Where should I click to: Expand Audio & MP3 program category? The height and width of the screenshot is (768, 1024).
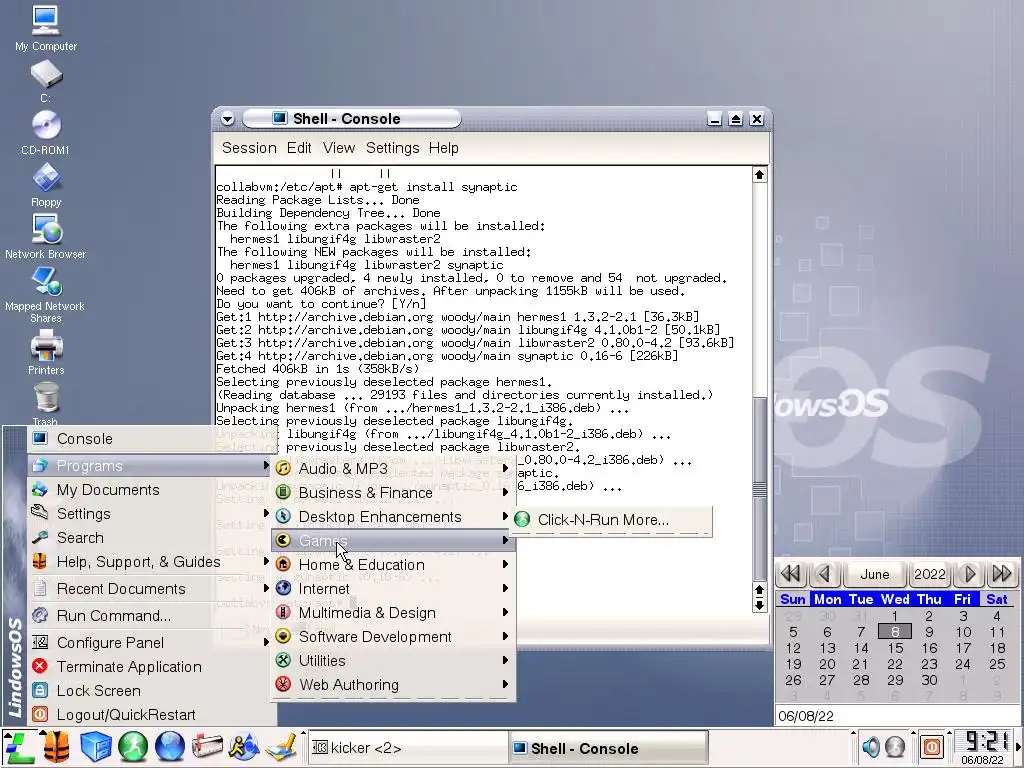(393, 469)
